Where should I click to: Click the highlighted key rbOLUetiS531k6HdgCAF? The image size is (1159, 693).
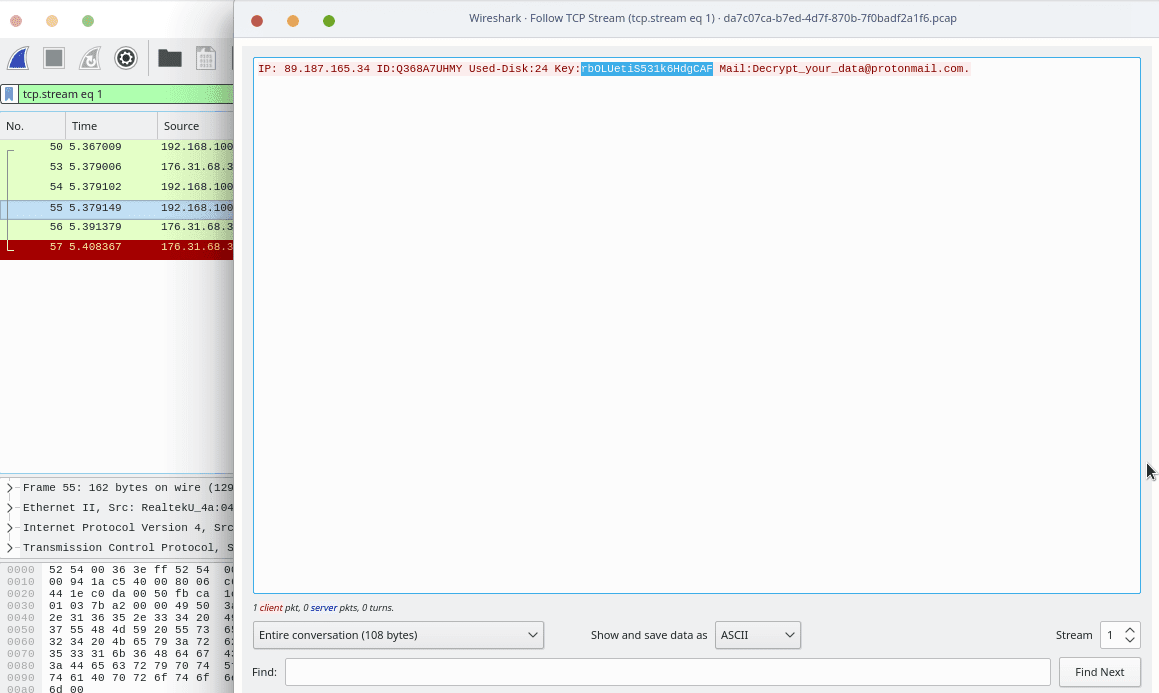tap(647, 69)
